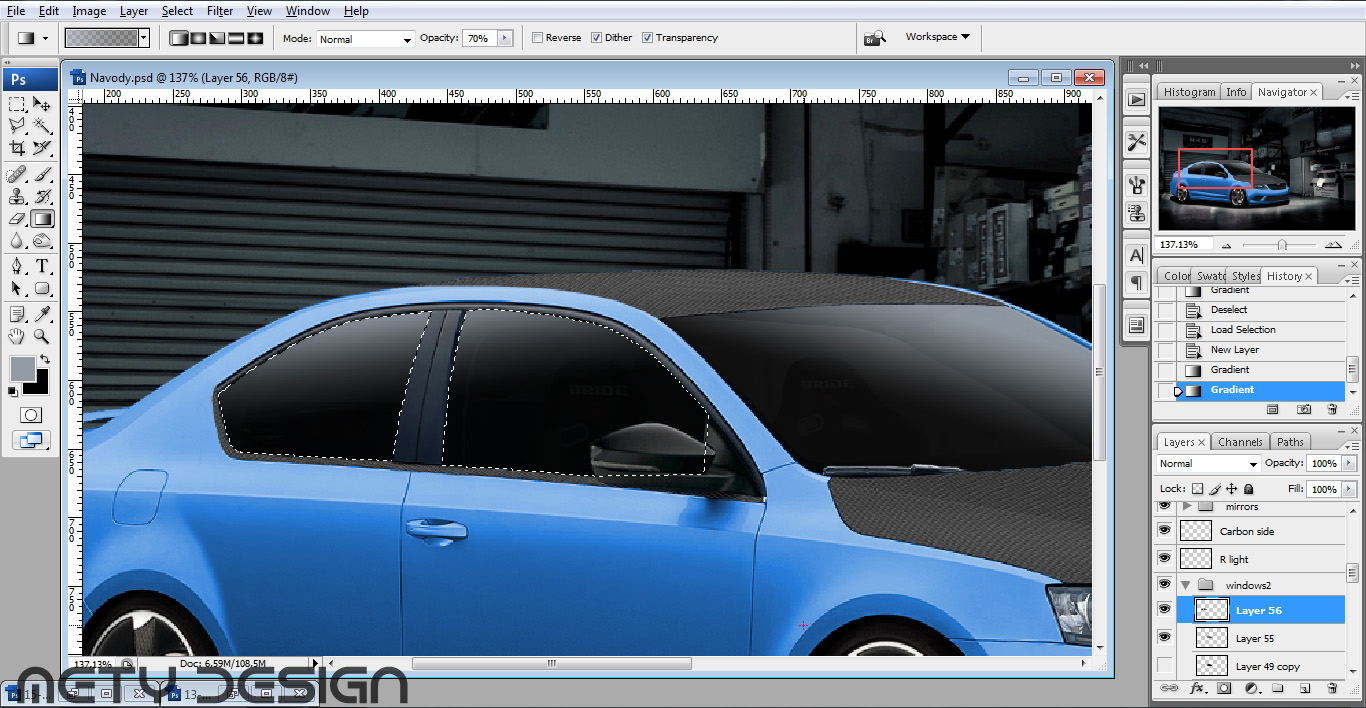Select the Notes tool
The image size is (1366, 708).
(17, 315)
